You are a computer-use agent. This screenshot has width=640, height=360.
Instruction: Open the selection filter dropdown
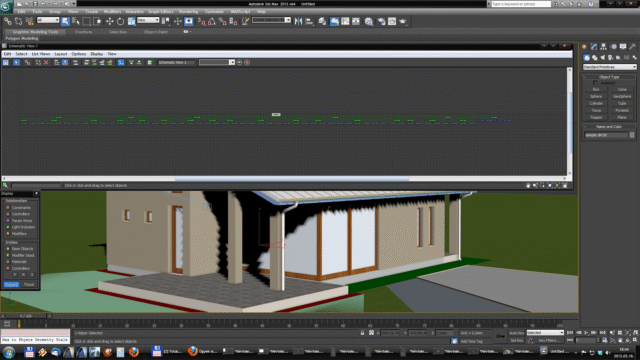coord(48,20)
